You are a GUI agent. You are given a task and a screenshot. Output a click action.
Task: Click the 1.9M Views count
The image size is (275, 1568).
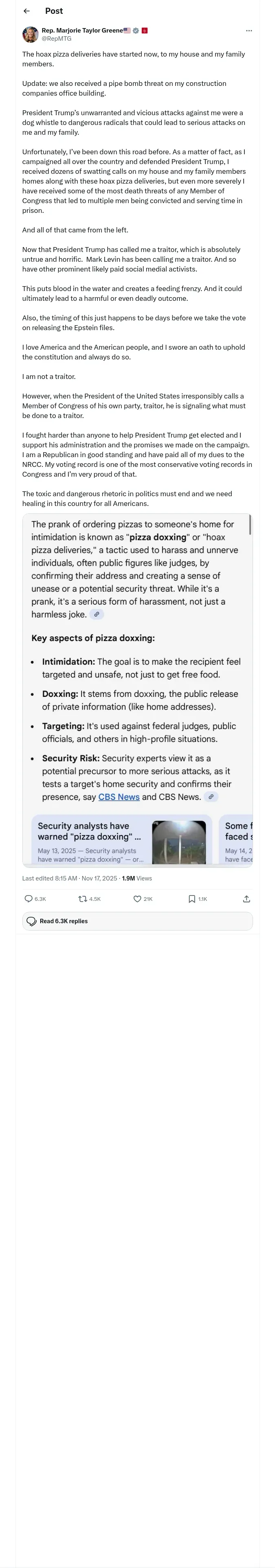136,878
